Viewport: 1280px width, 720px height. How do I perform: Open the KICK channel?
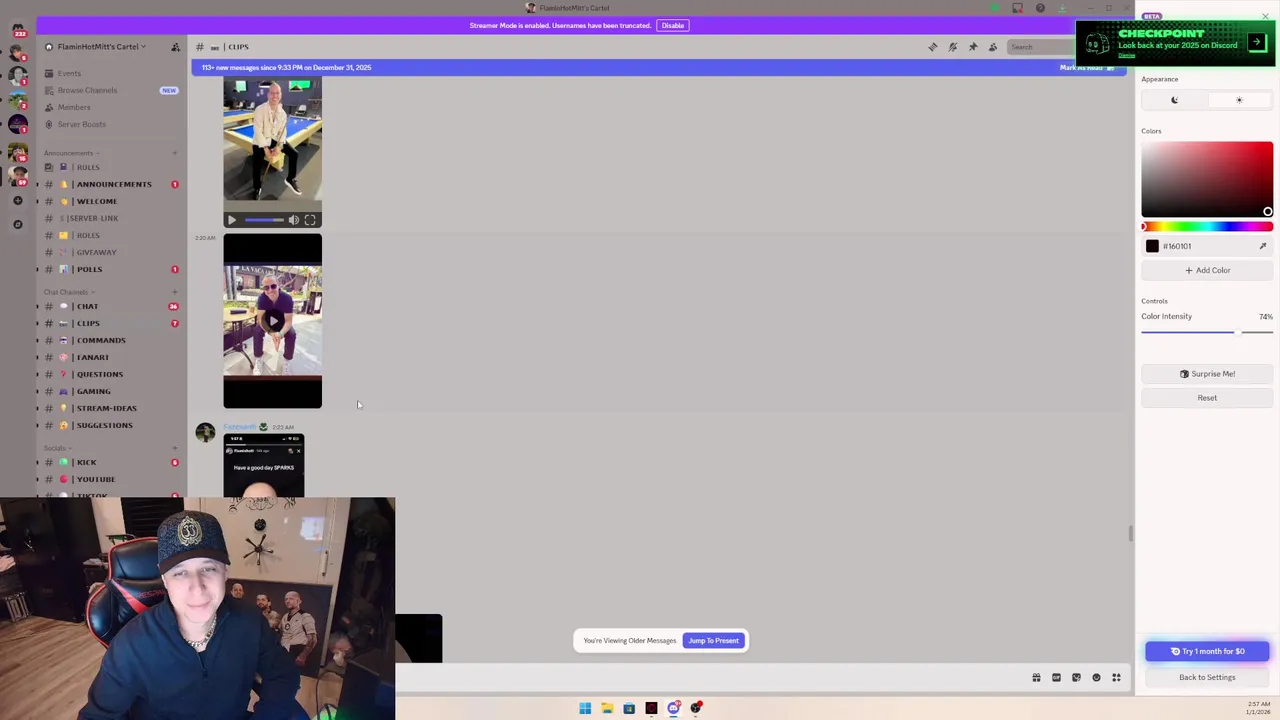(110, 462)
